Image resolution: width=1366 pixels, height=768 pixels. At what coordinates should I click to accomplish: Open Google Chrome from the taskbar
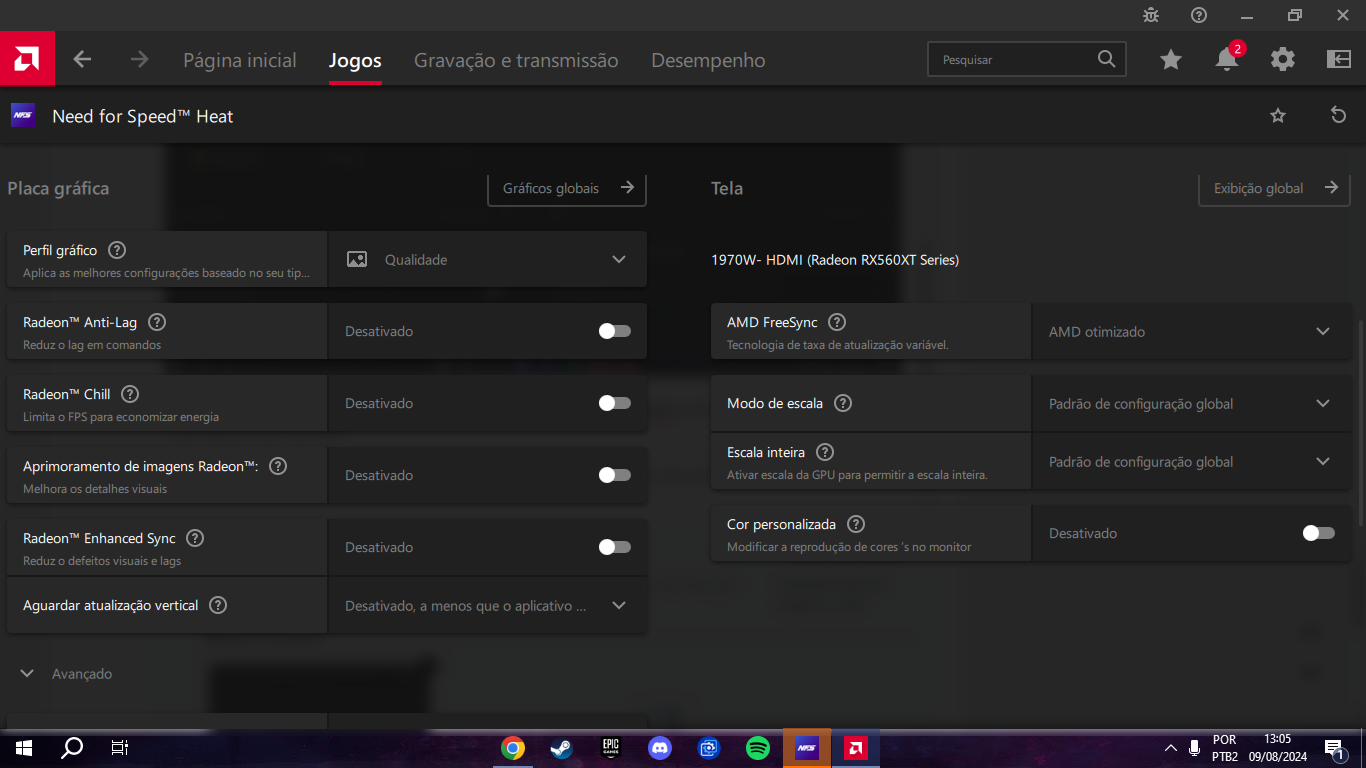click(513, 748)
